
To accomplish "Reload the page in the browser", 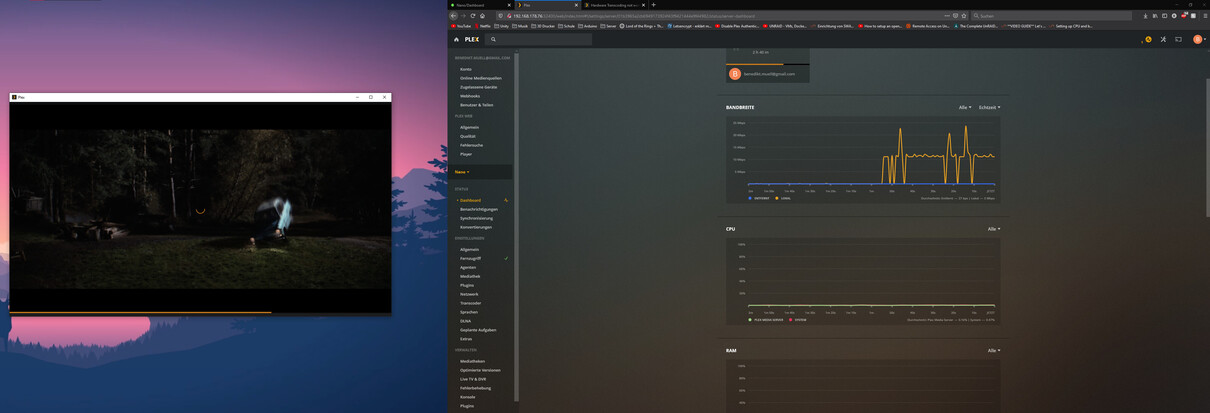I will pyautogui.click(x=473, y=16).
